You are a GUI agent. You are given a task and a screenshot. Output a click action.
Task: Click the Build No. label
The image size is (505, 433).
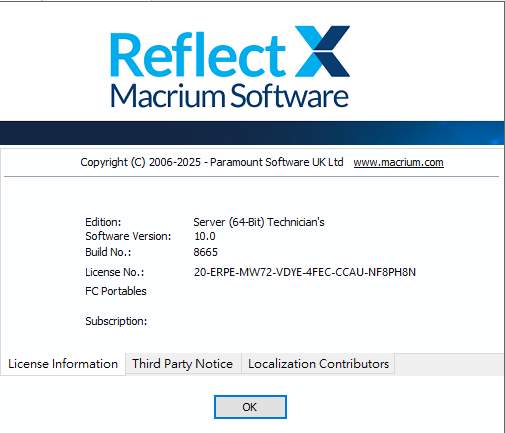(108, 252)
